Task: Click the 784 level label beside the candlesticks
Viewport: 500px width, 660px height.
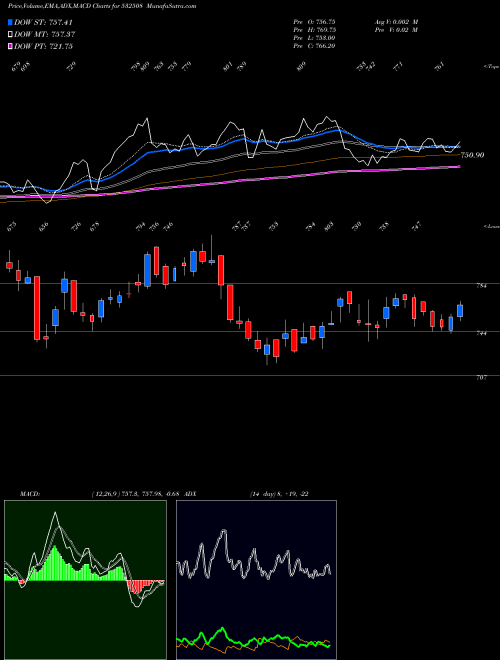Action: coord(481,286)
